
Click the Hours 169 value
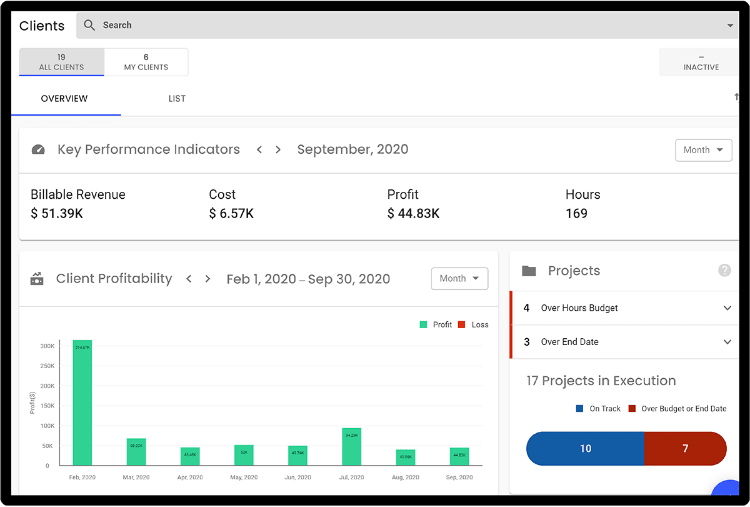coord(576,213)
